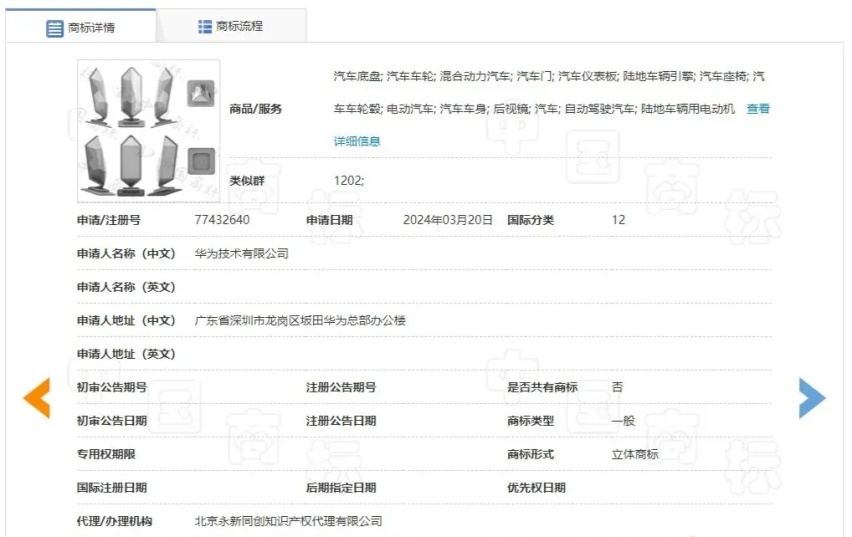Click the 专用权期限 label
852x537 pixels.
[106, 454]
